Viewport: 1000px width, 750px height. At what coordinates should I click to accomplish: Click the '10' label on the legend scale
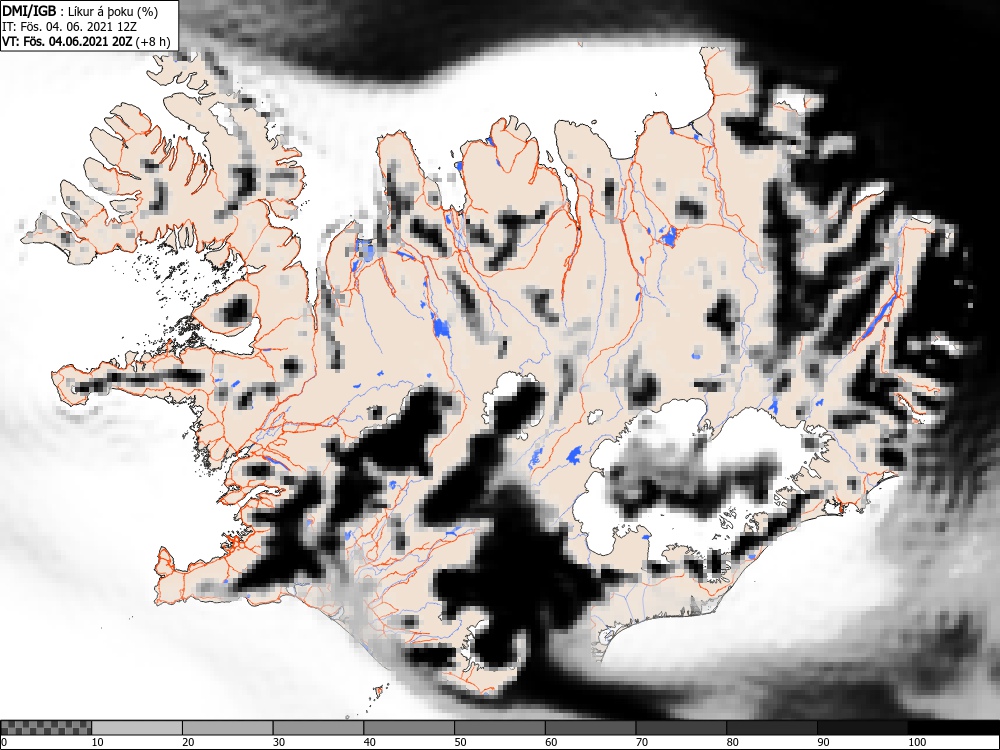pyautogui.click(x=98, y=742)
